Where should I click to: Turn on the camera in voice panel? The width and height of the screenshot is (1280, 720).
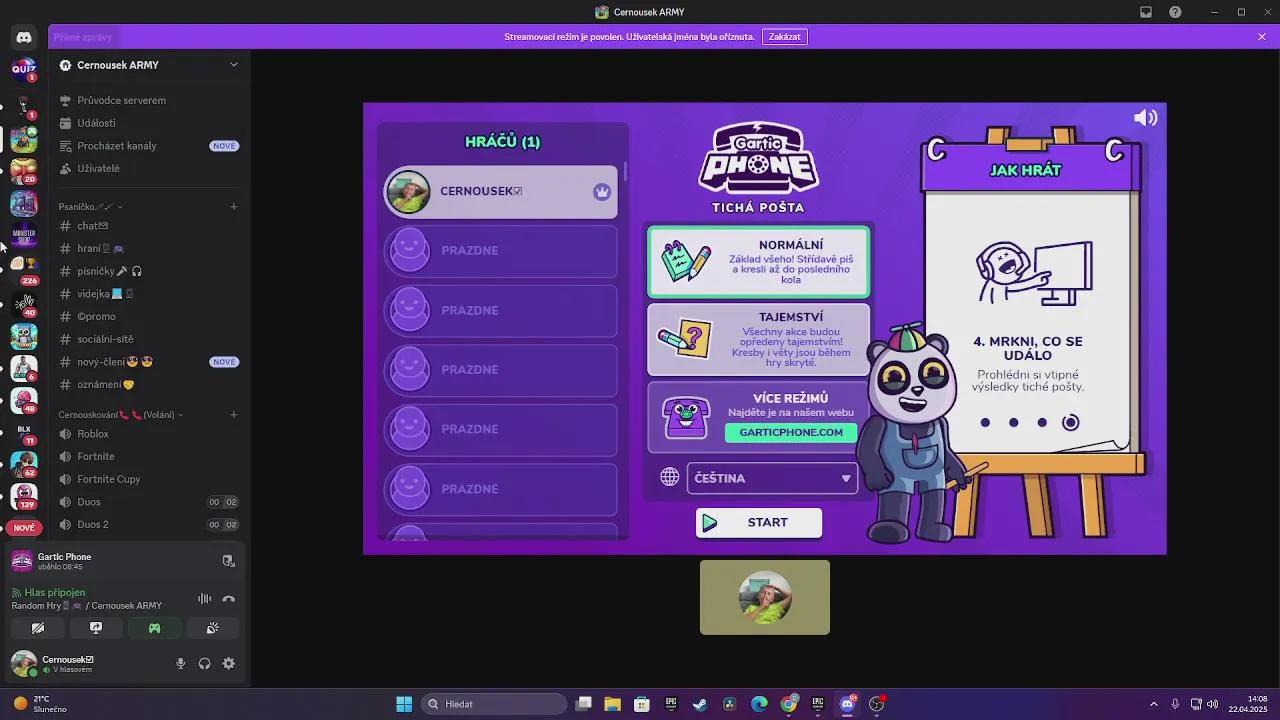(x=38, y=628)
